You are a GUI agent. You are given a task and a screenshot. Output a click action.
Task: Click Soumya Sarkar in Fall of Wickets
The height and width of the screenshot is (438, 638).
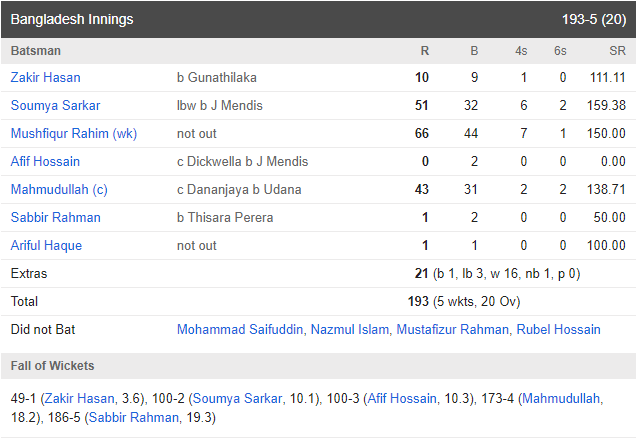[237, 399]
